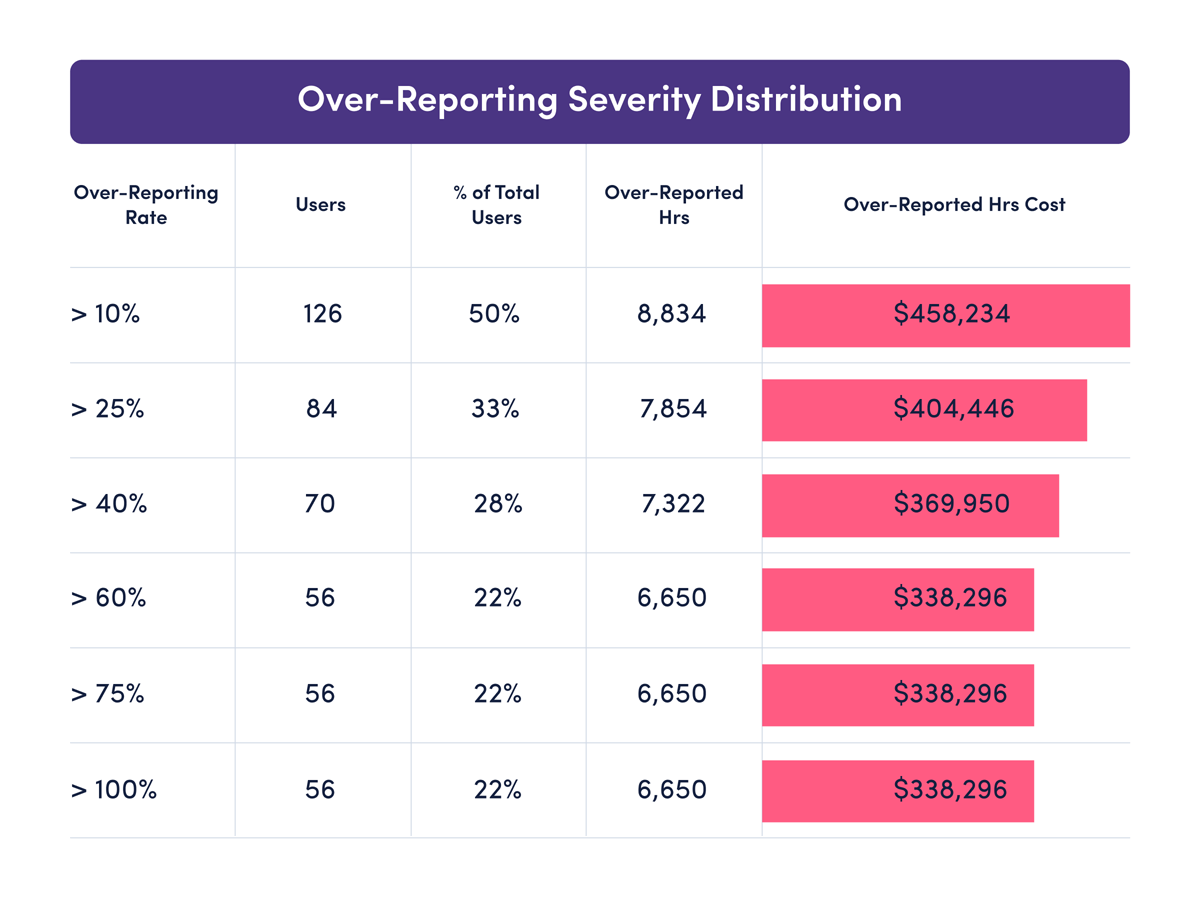Click the Over-Reported Hrs column header
The height and width of the screenshot is (900, 1200).
[674, 205]
